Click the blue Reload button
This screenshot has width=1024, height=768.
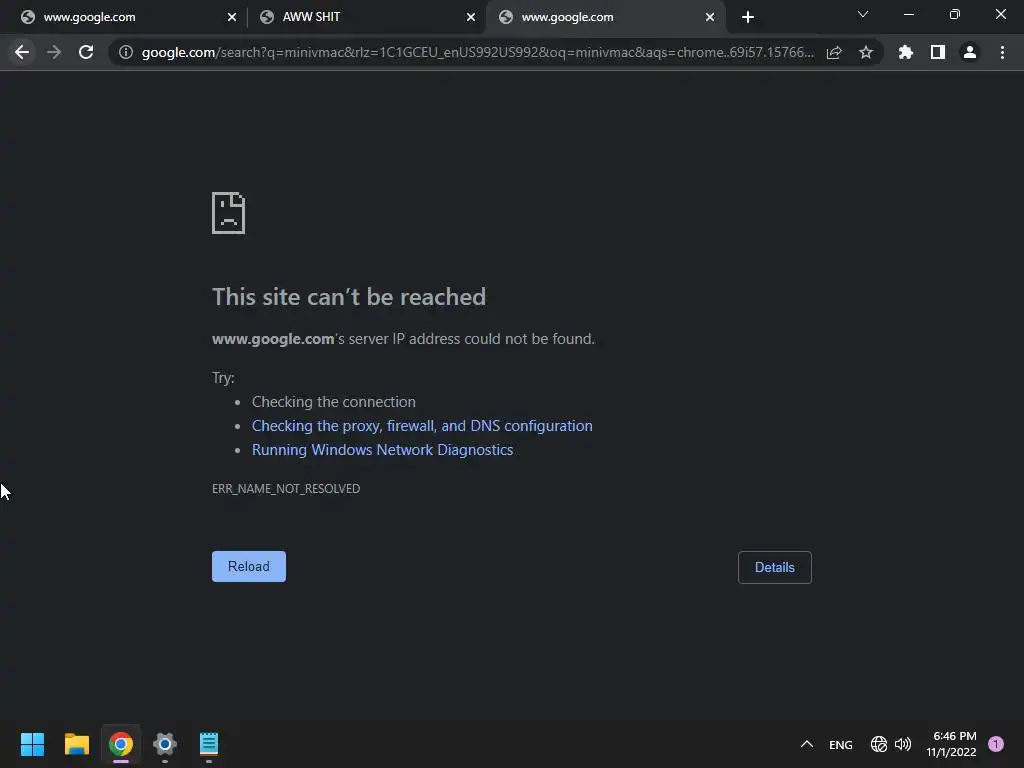point(249,566)
